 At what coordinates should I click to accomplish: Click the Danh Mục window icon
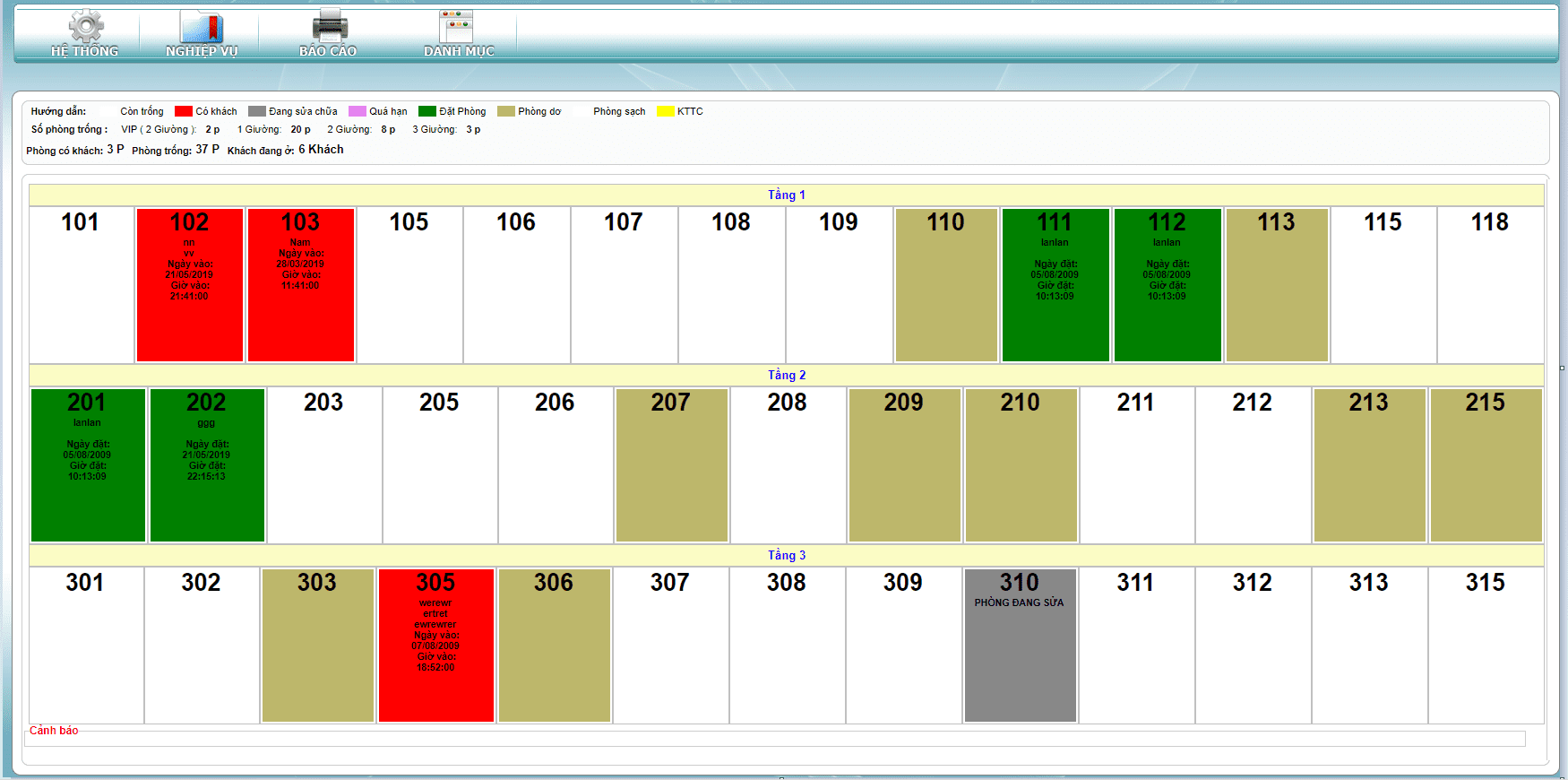(x=457, y=27)
